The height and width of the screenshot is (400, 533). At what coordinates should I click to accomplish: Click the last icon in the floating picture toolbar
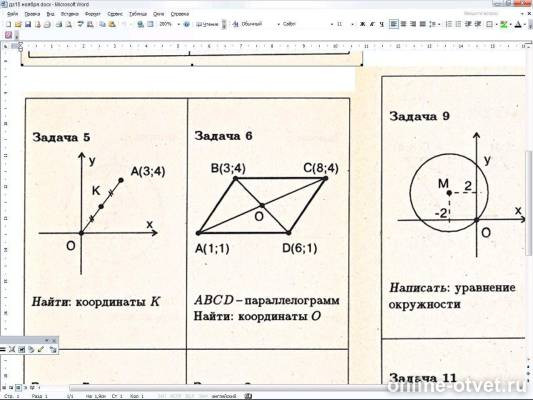(53, 349)
